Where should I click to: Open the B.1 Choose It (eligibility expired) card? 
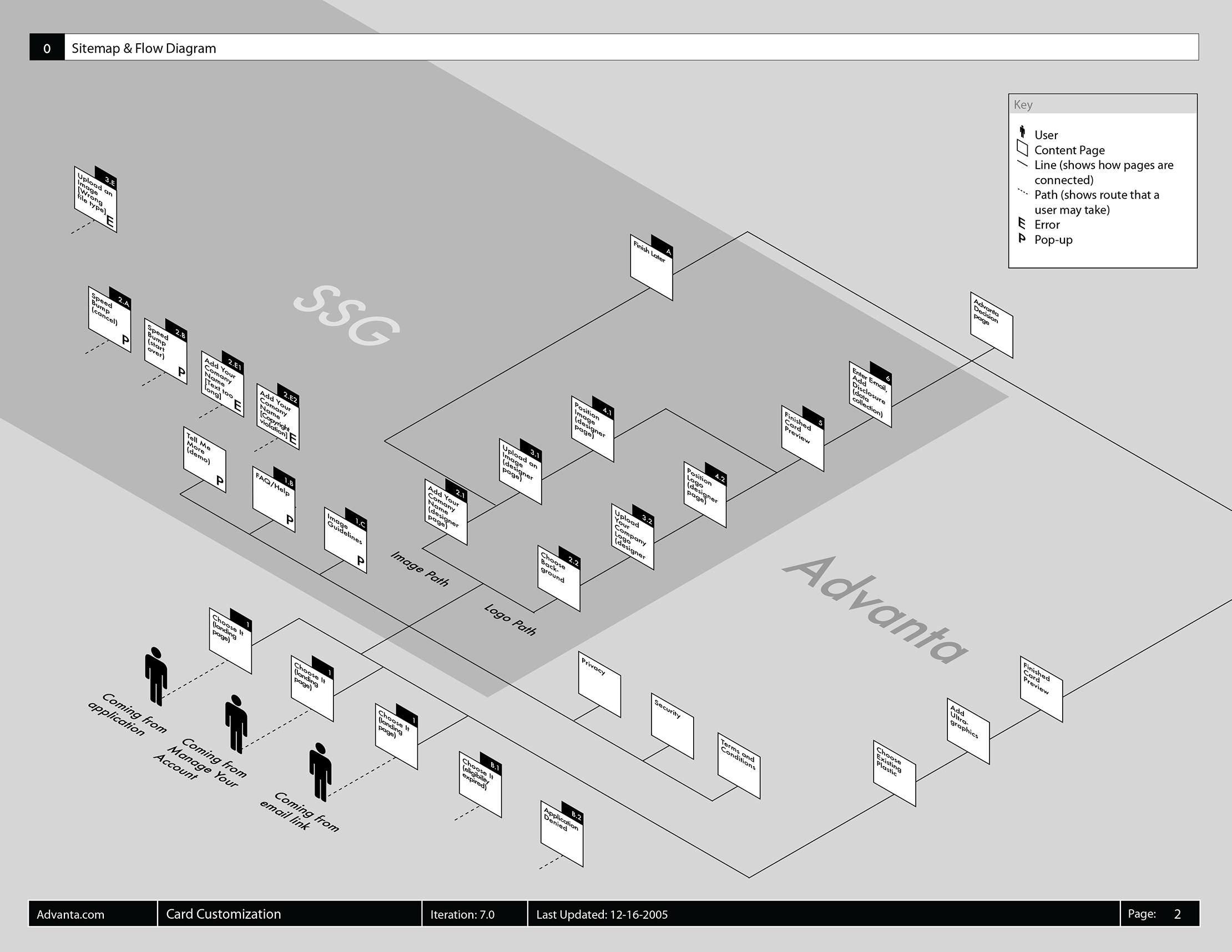tap(480, 784)
